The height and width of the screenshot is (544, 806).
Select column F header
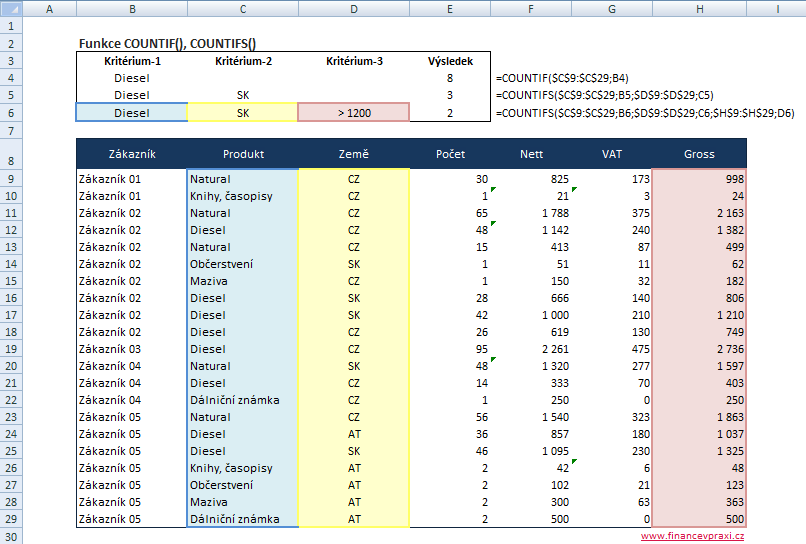pos(531,9)
